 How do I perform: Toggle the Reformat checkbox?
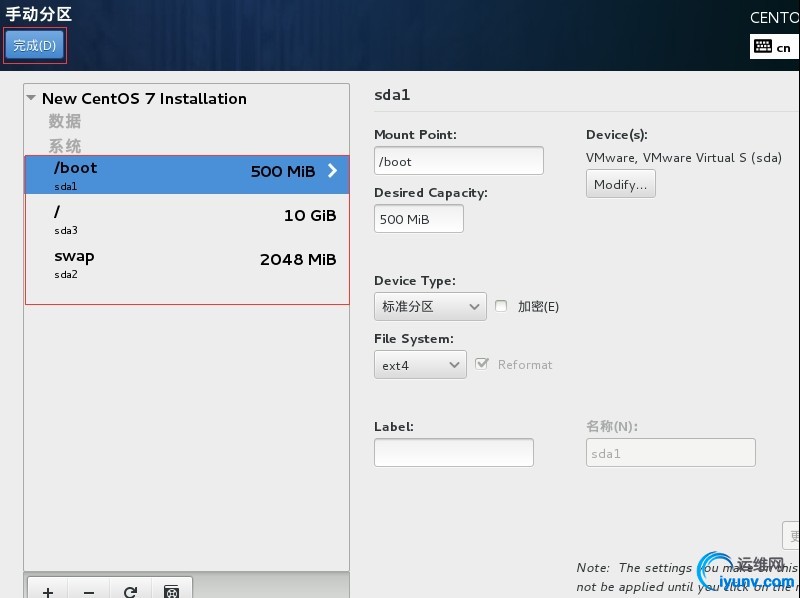pyautogui.click(x=482, y=364)
